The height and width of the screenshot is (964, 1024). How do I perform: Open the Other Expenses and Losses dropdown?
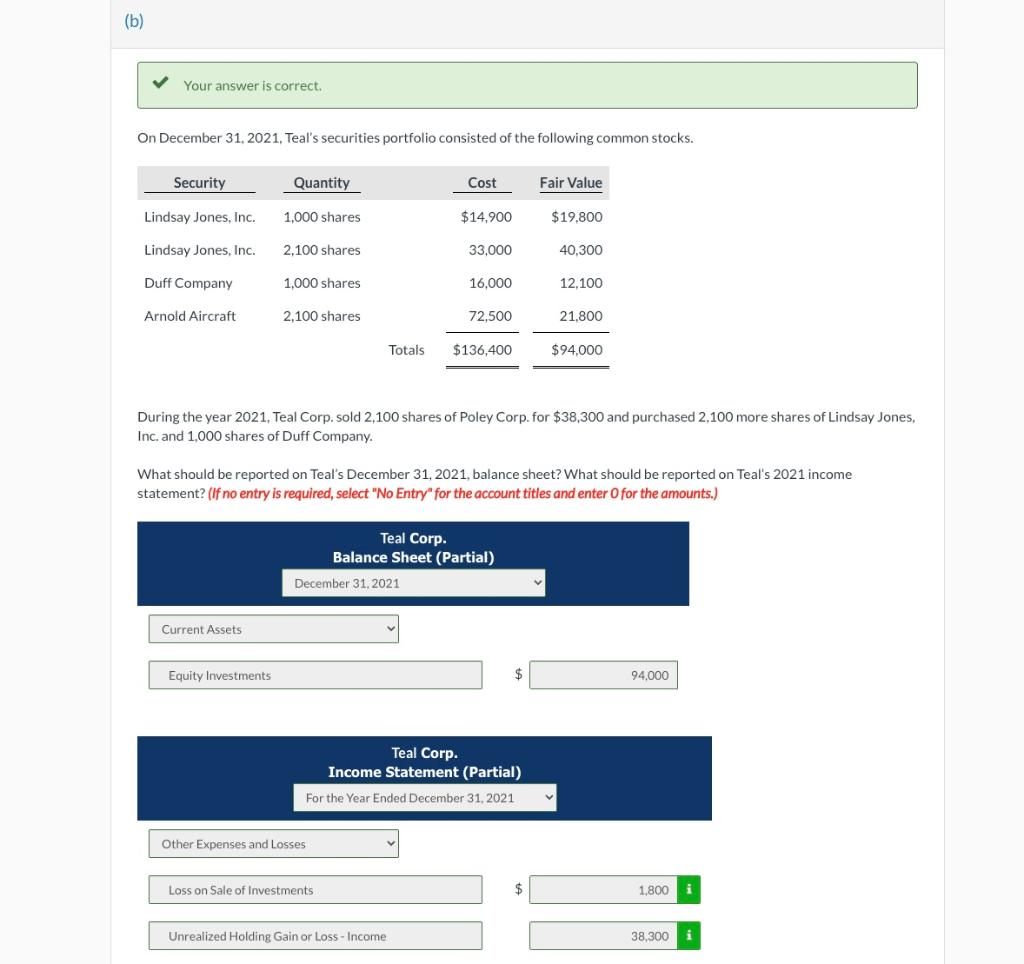tap(273, 843)
